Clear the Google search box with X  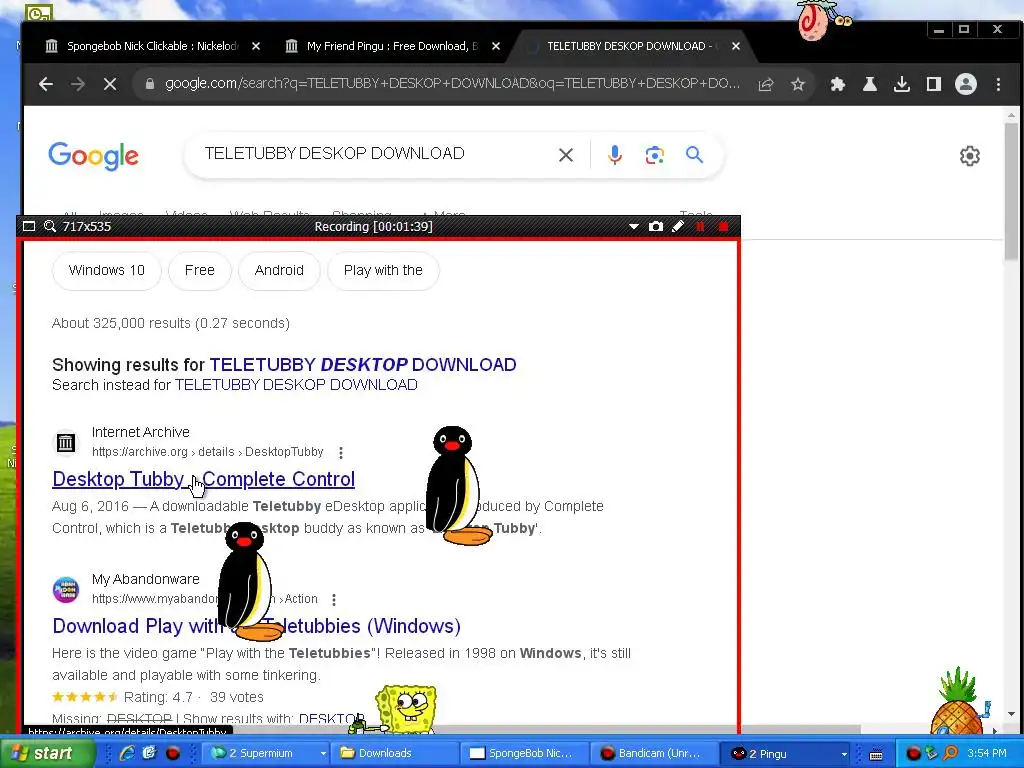click(566, 155)
